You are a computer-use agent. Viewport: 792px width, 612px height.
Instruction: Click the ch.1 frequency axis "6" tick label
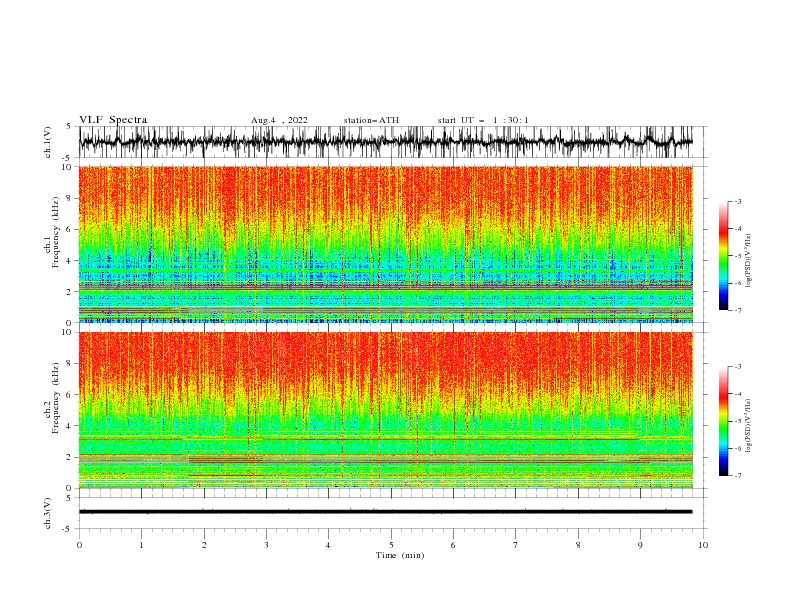[70, 229]
